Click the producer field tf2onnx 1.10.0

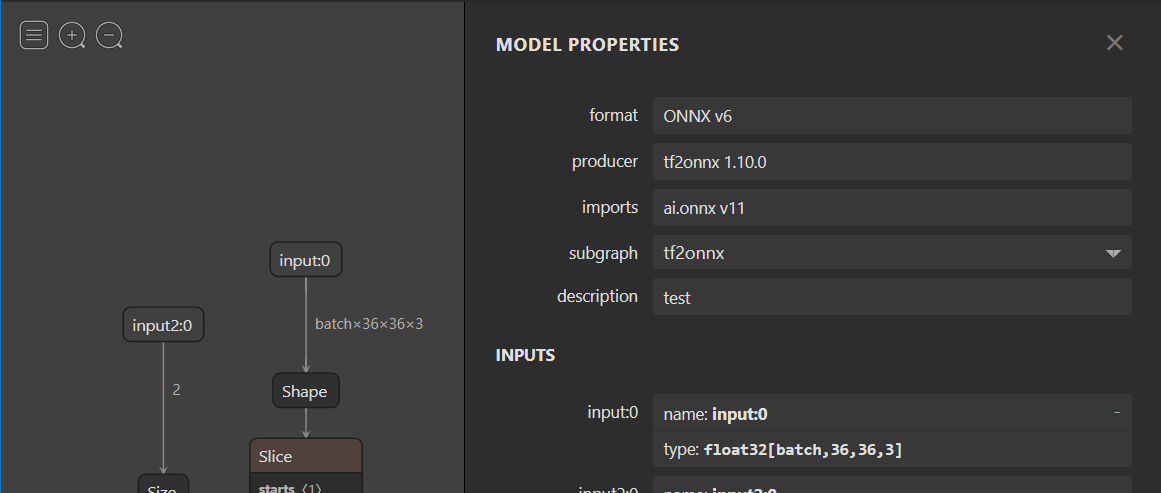pos(891,162)
